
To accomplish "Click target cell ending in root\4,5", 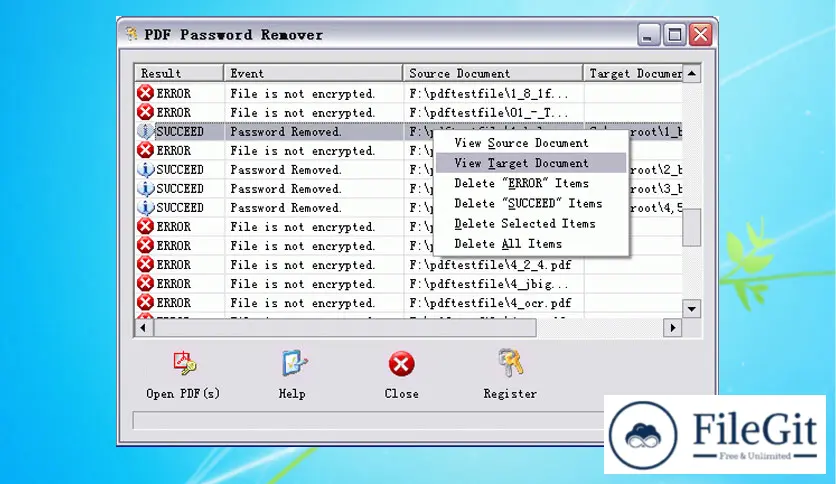I will pyautogui.click(x=656, y=208).
